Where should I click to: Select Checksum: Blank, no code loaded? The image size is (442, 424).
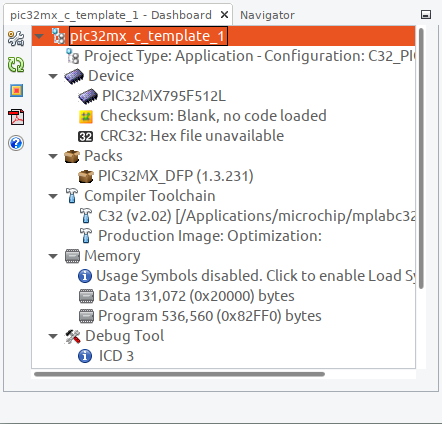point(213,116)
